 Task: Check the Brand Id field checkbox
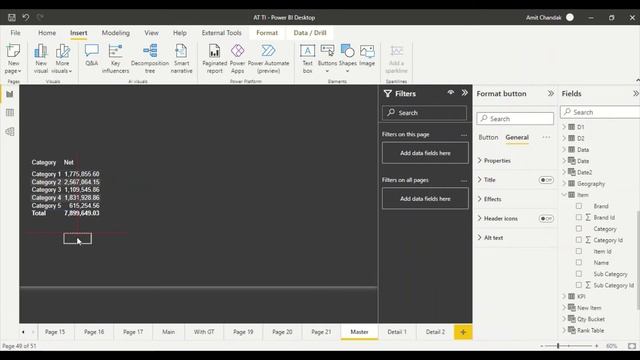tap(579, 218)
